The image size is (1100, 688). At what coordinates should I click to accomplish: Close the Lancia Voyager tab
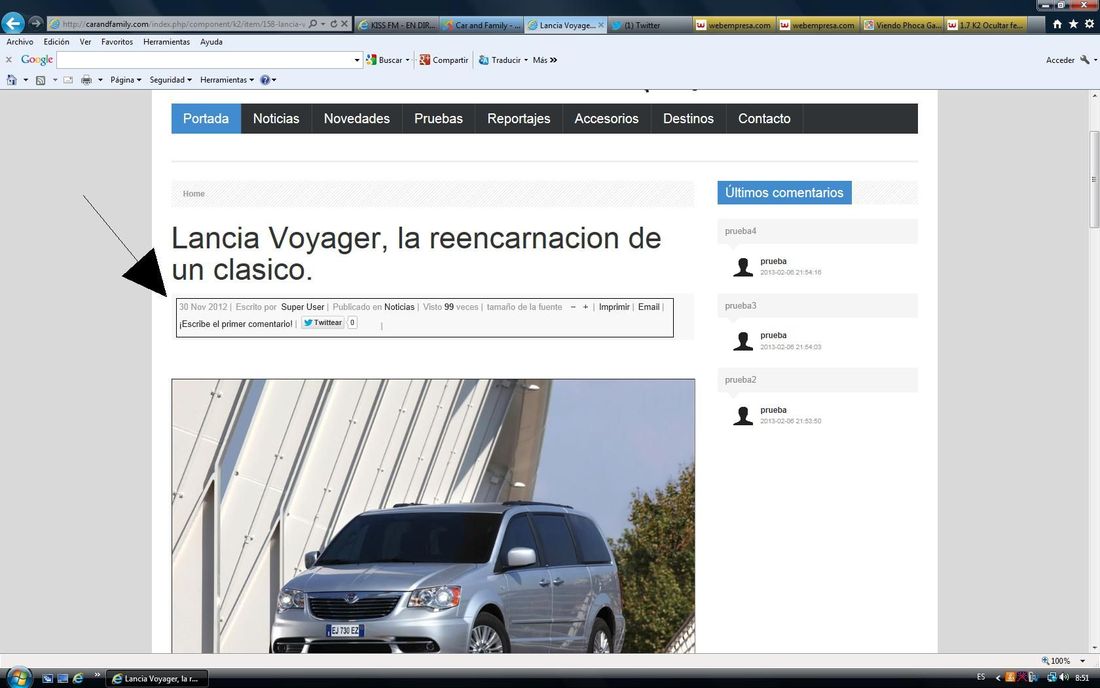(601, 25)
